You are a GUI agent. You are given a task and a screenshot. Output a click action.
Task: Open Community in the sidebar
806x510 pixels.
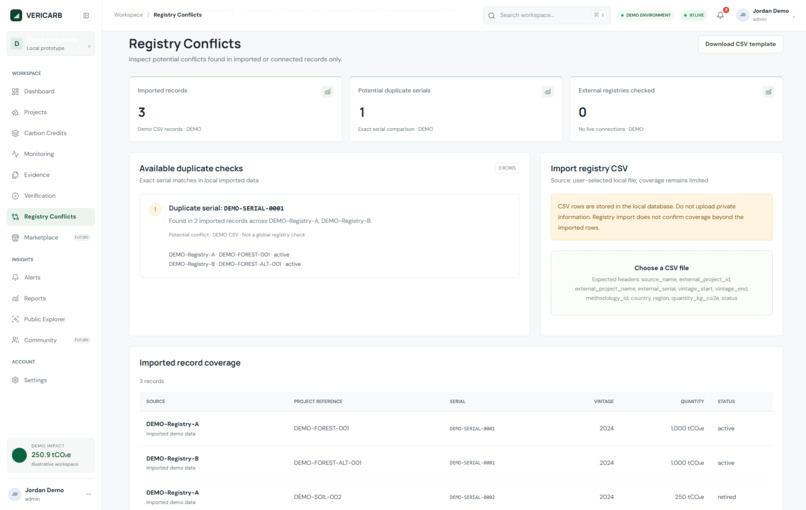[x=51, y=340]
